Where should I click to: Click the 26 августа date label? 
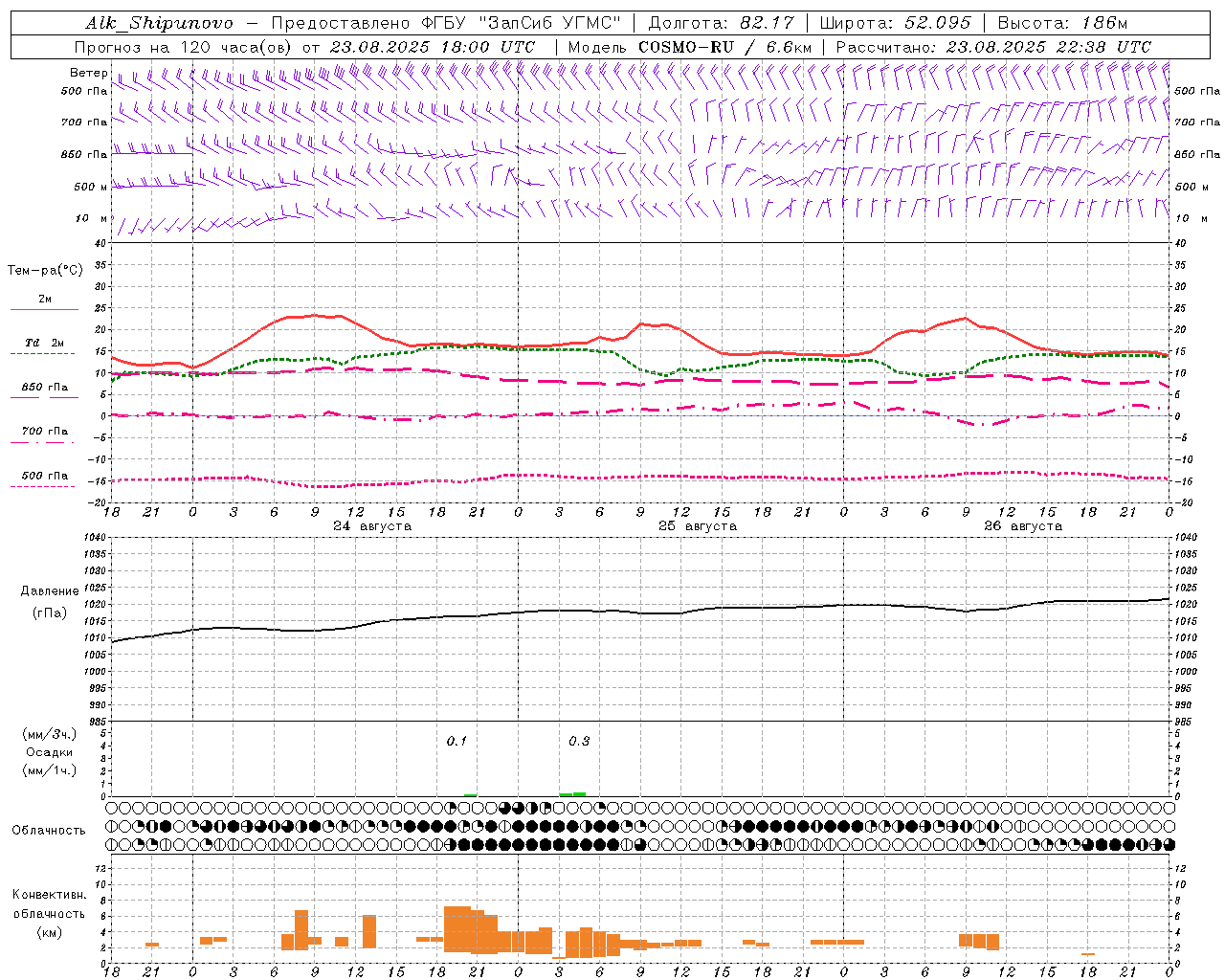[x=1023, y=526]
